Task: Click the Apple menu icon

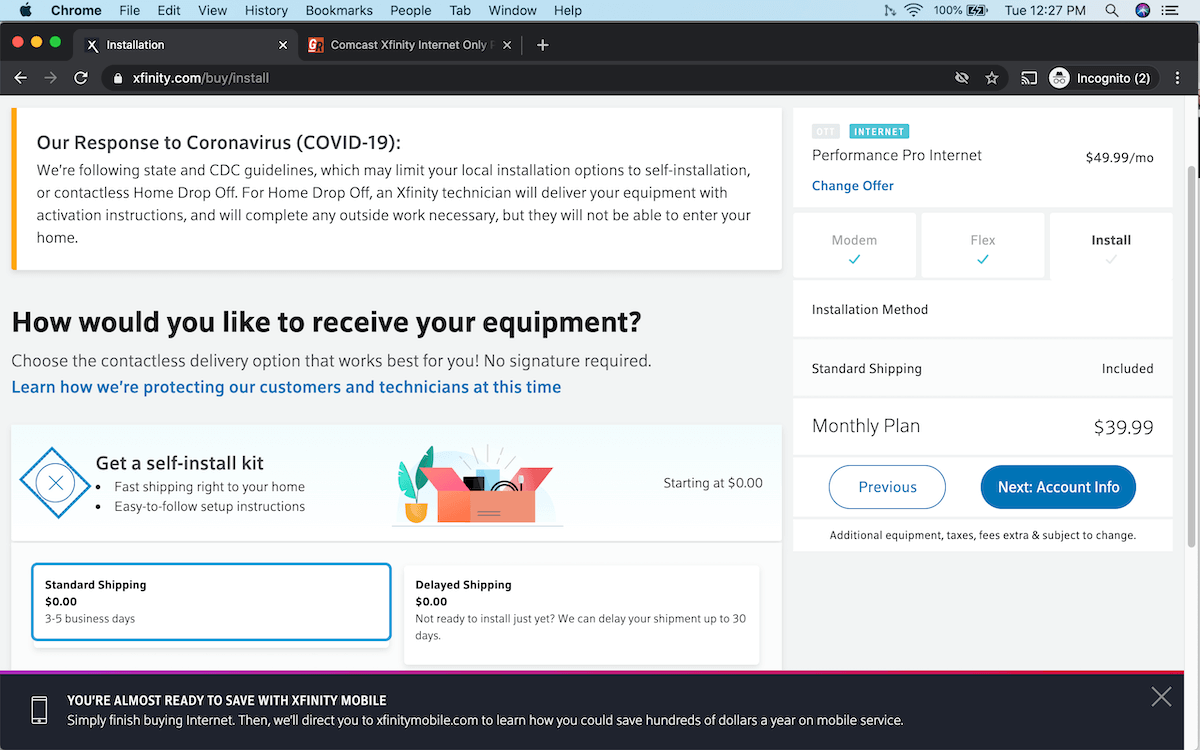Action: pos(26,10)
